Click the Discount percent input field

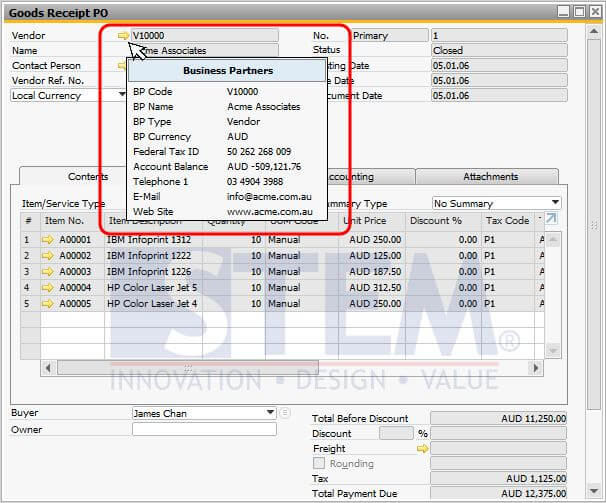click(396, 433)
